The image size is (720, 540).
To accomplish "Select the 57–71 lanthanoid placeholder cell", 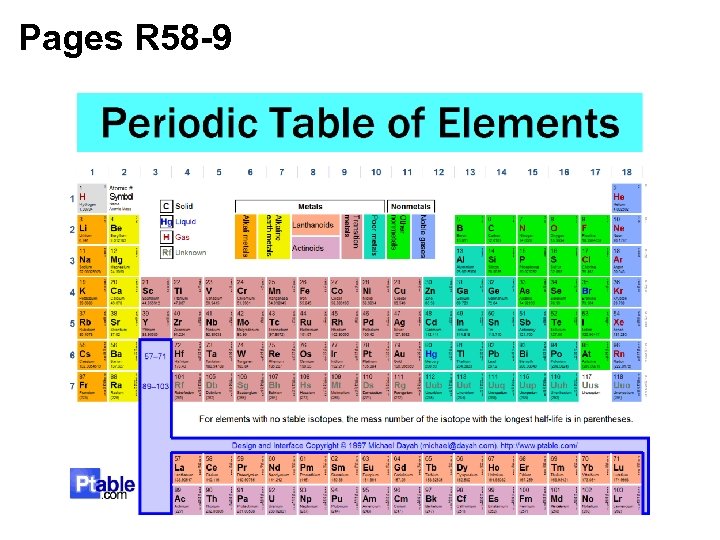I will pyautogui.click(x=155, y=356).
